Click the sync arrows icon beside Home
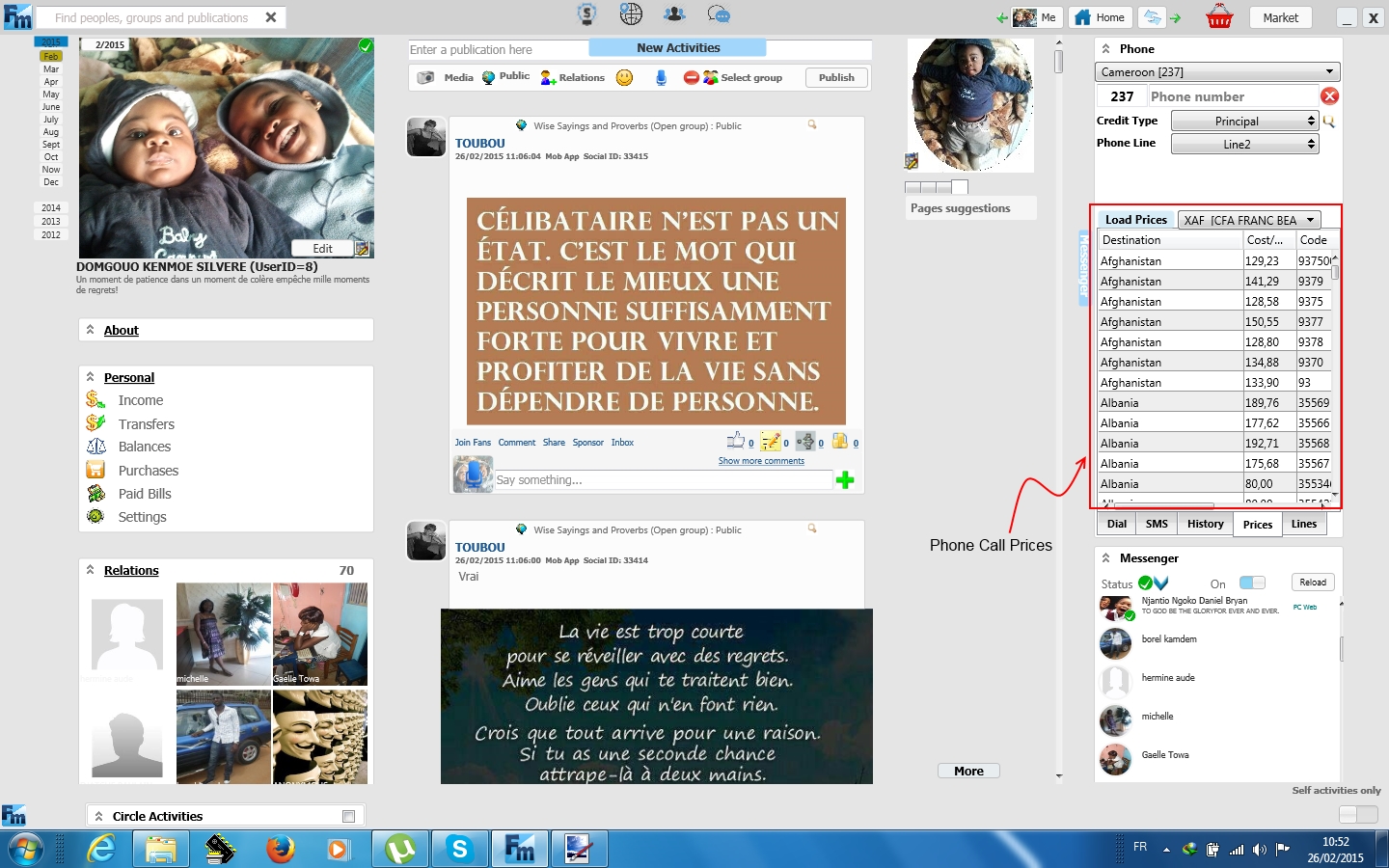This screenshot has height=868, width=1389. click(x=1152, y=17)
